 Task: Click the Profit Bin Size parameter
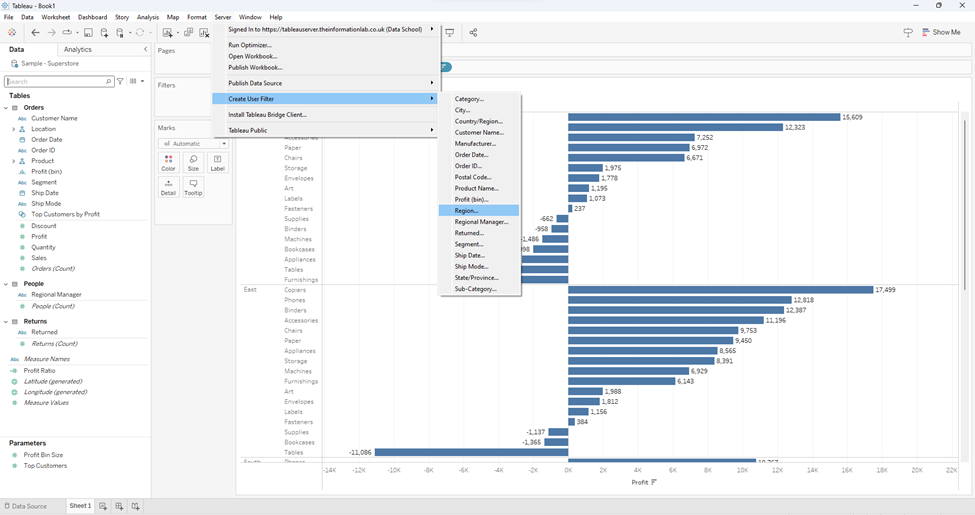(44, 455)
